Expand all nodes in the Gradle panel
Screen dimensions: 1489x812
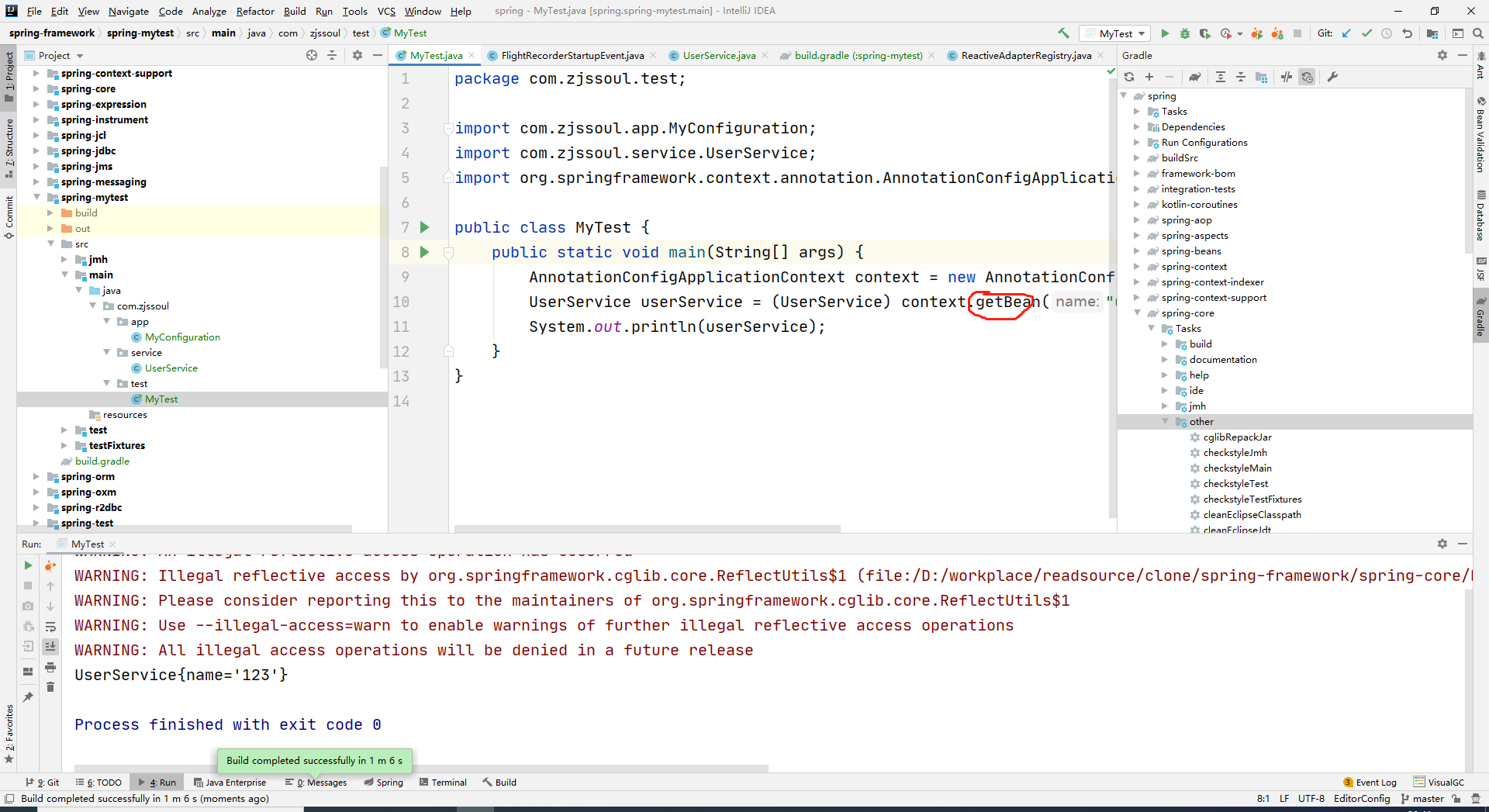coord(1221,77)
